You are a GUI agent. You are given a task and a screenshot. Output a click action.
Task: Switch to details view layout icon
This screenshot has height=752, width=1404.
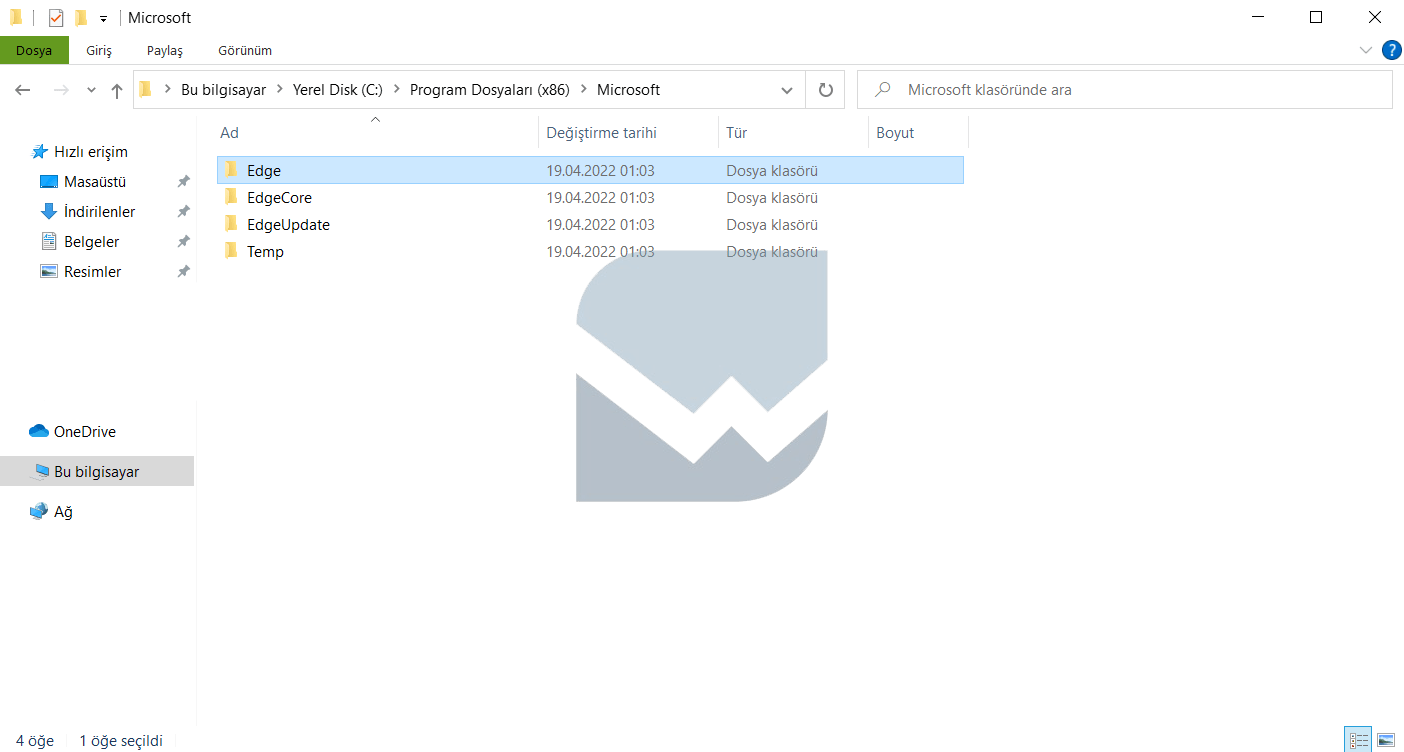(1358, 740)
